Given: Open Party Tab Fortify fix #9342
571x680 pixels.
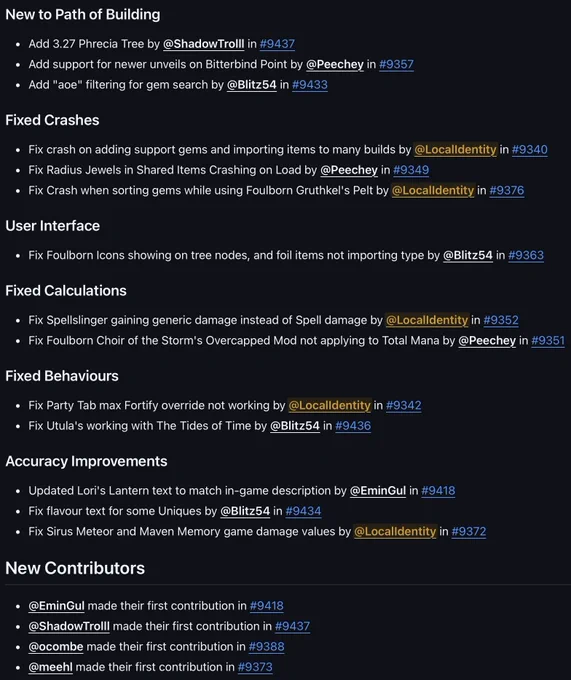Looking at the screenshot, I should (404, 405).
